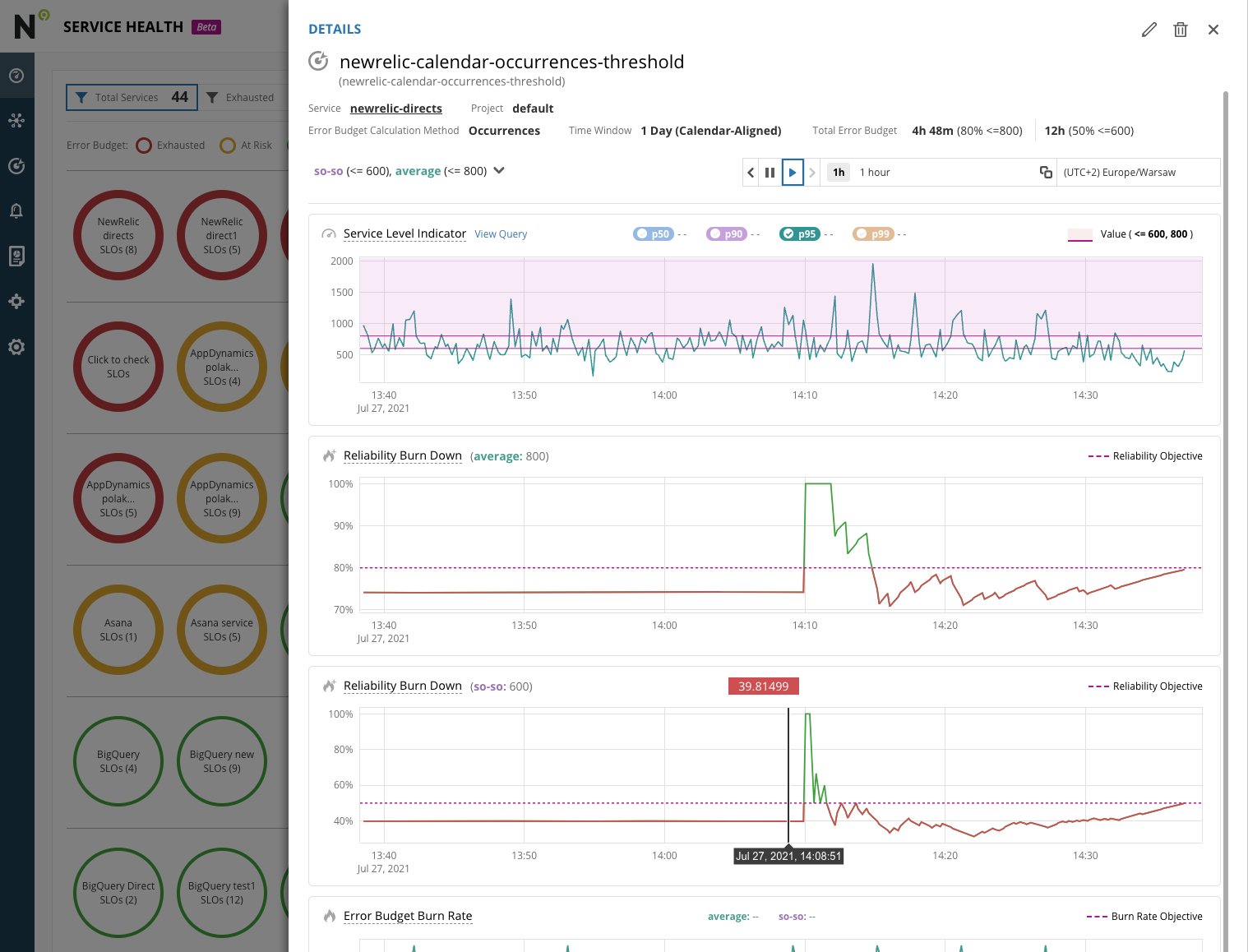Click the Service Level Indicator heading
The width and height of the screenshot is (1248, 952).
point(404,233)
